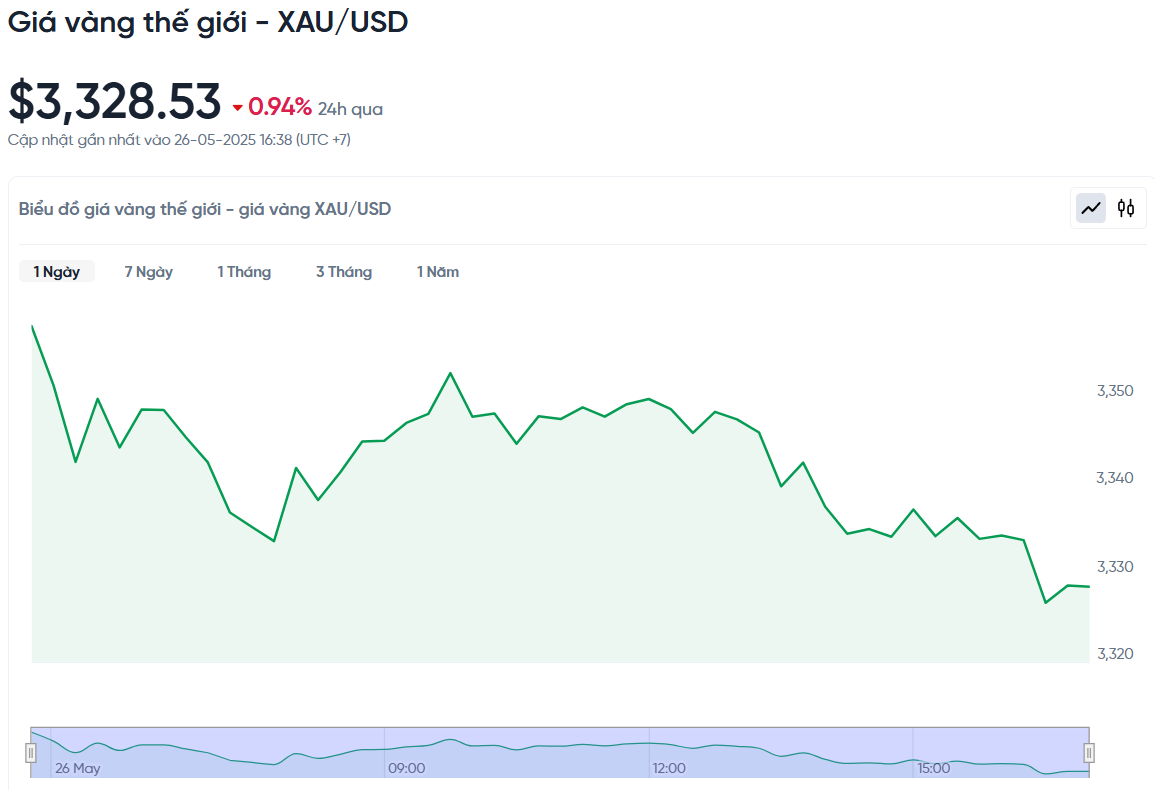Click the red down arrow beside 0.94%
This screenshot has height=790, width=1155.
coord(237,108)
